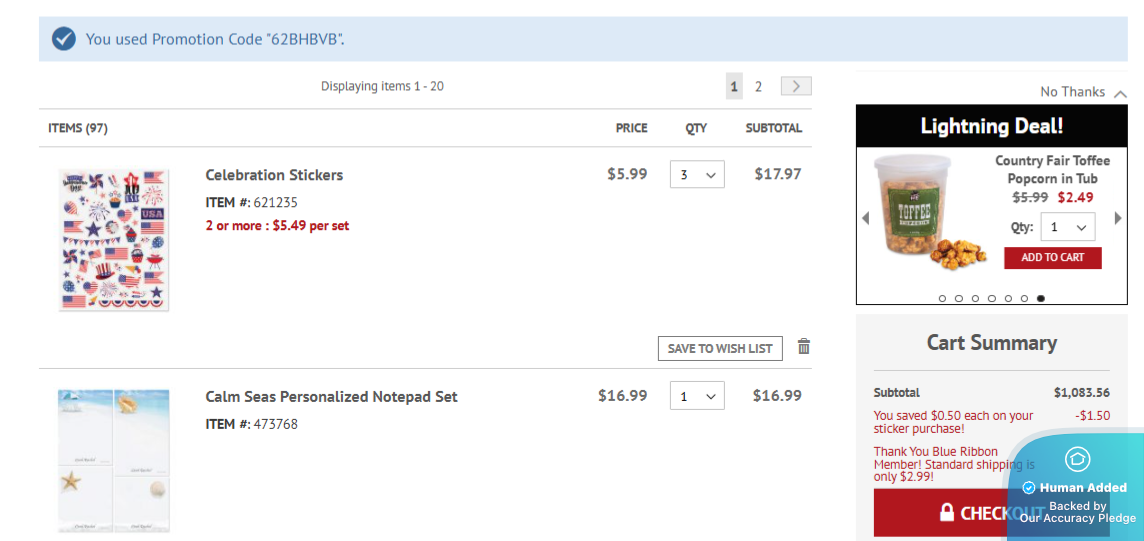This screenshot has width=1144, height=541.
Task: Go to page 2 of cart items
Action: [x=758, y=87]
